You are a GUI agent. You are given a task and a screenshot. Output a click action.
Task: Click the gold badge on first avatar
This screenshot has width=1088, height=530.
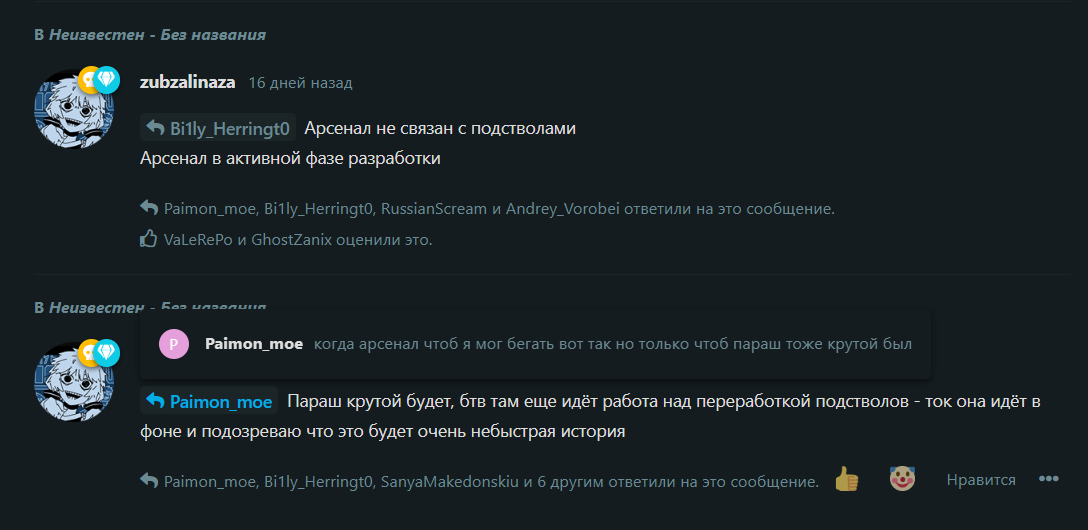click(x=90, y=80)
